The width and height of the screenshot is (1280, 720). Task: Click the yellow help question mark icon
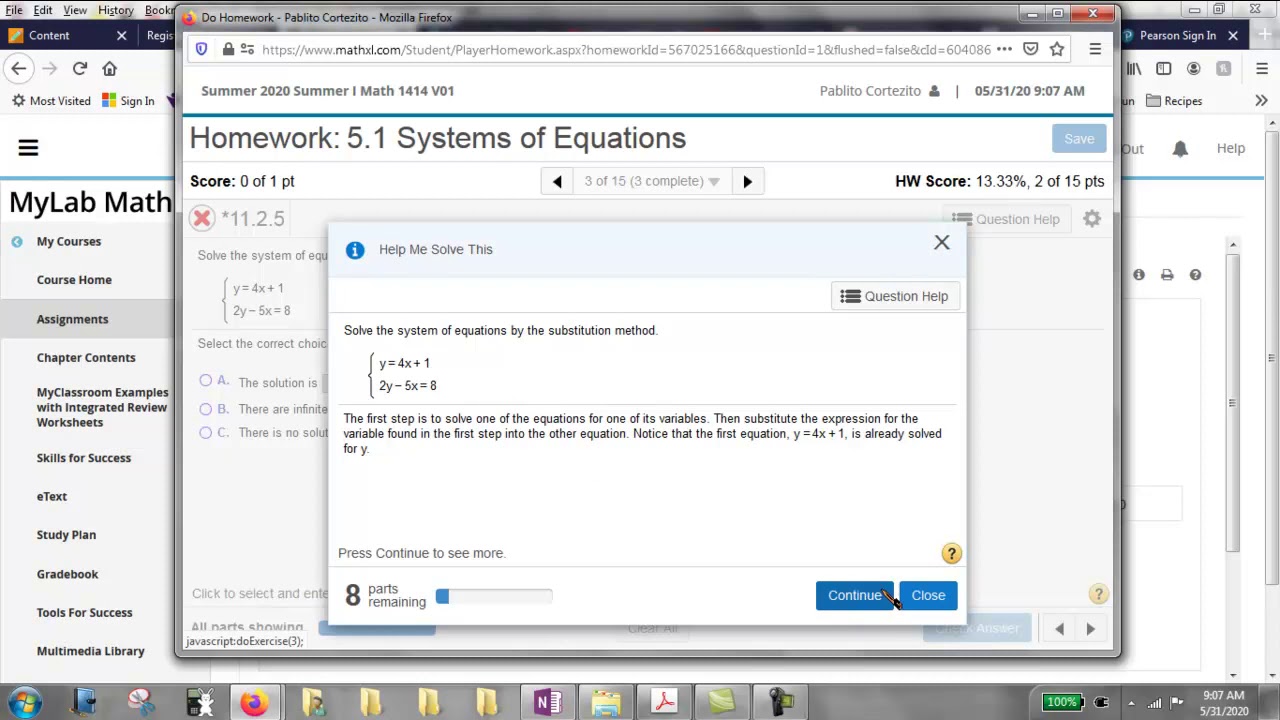click(x=951, y=553)
